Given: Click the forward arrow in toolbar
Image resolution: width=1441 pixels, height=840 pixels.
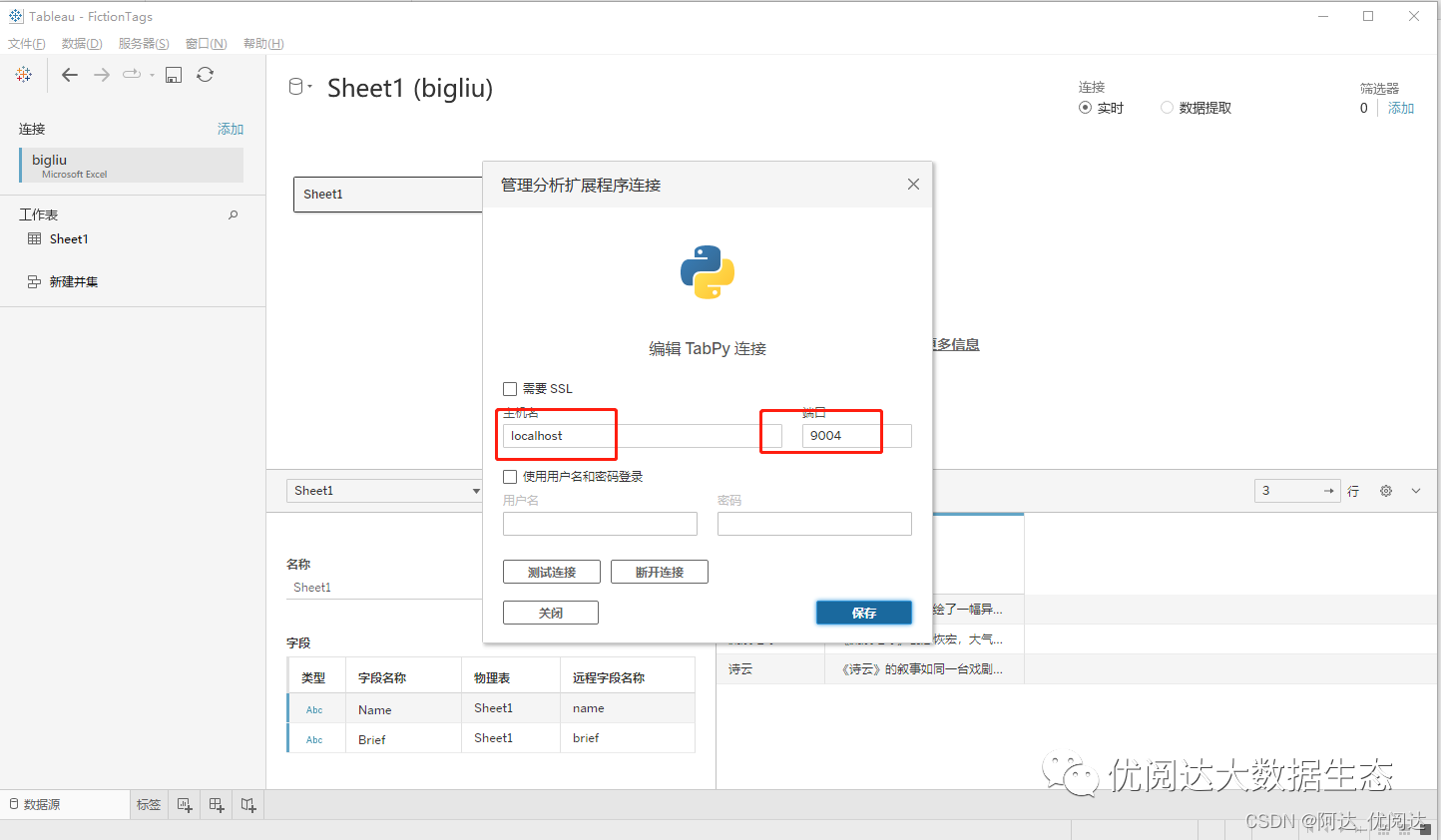Looking at the screenshot, I should coord(102,75).
